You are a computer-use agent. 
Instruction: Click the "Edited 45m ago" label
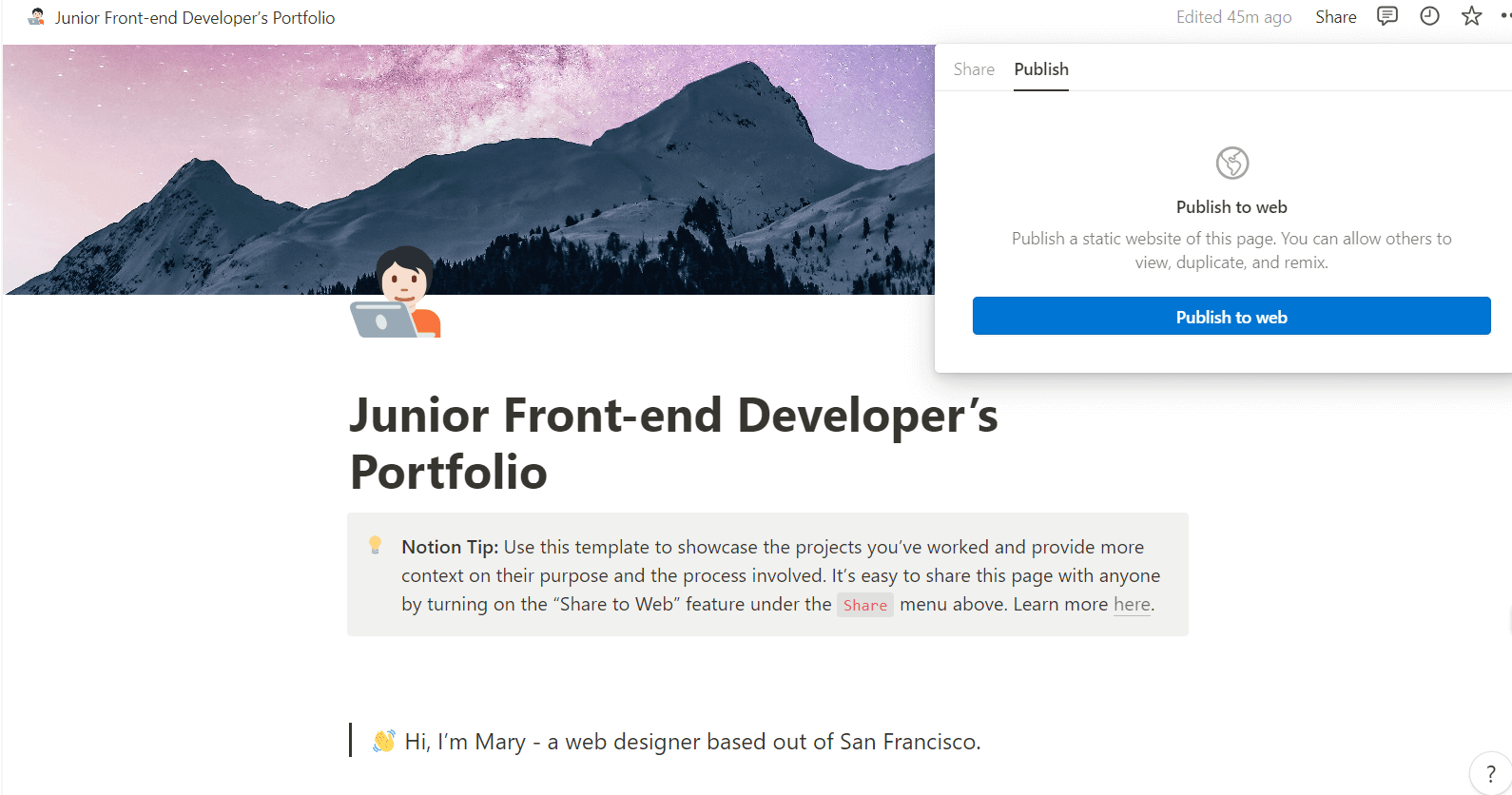(1233, 17)
